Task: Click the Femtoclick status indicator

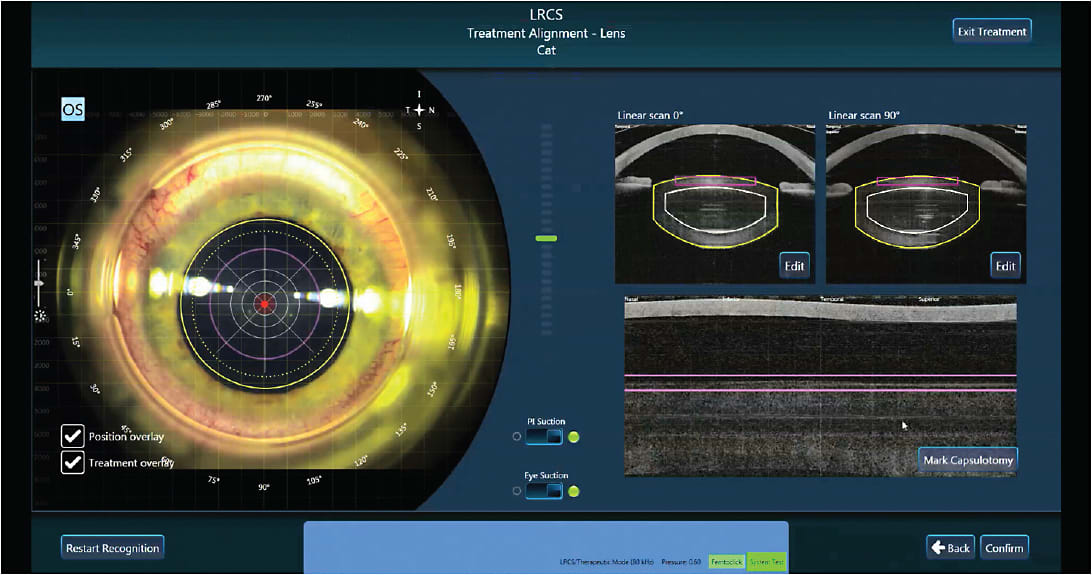Action: [x=726, y=562]
